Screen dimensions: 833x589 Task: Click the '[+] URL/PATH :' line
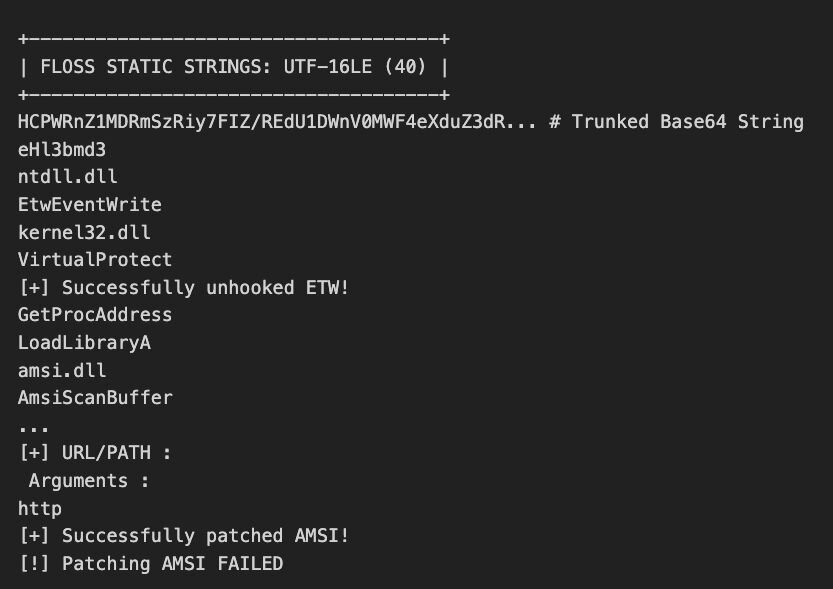coord(95,453)
